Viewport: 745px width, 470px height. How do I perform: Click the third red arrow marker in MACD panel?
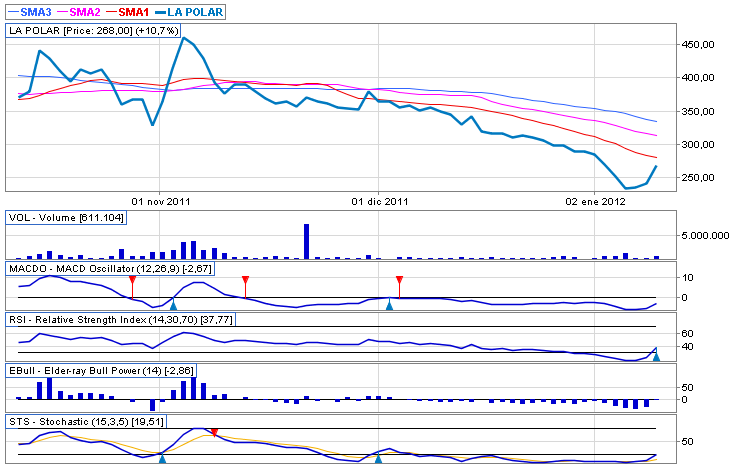399,281
